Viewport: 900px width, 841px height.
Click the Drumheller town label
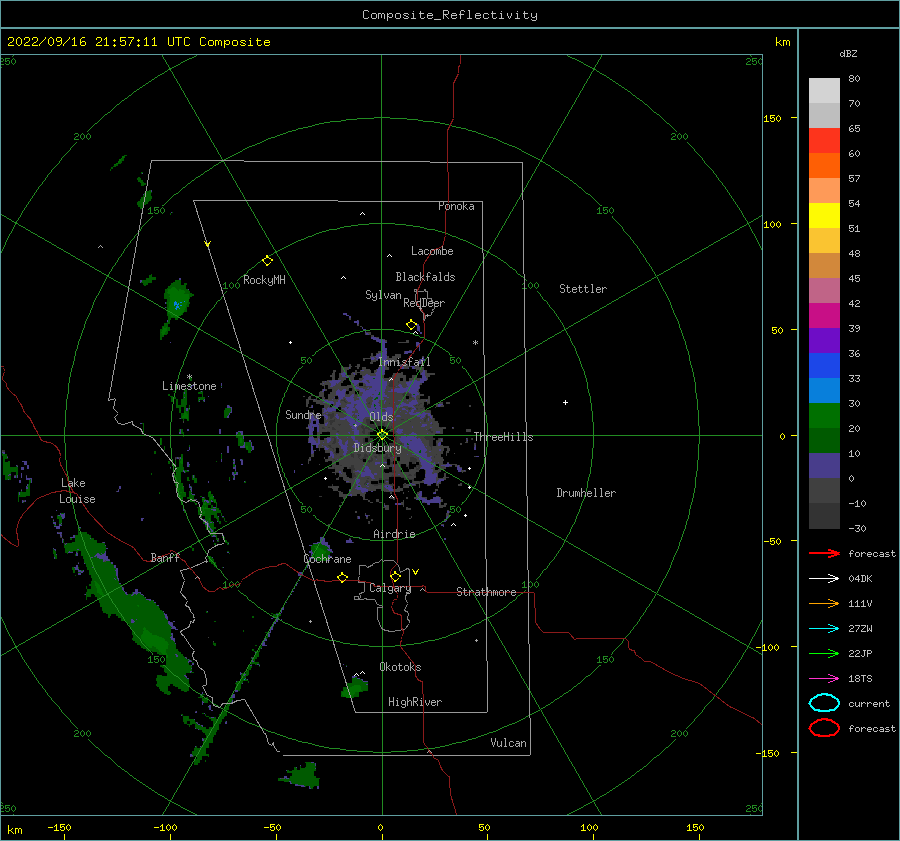[x=585, y=493]
